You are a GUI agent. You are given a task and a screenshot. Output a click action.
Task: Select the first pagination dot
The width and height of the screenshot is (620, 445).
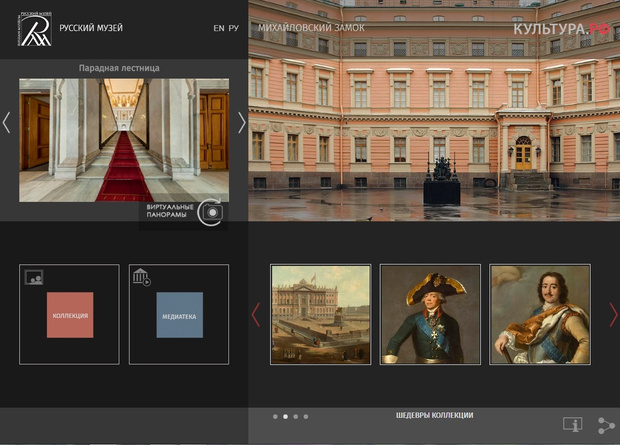click(275, 417)
